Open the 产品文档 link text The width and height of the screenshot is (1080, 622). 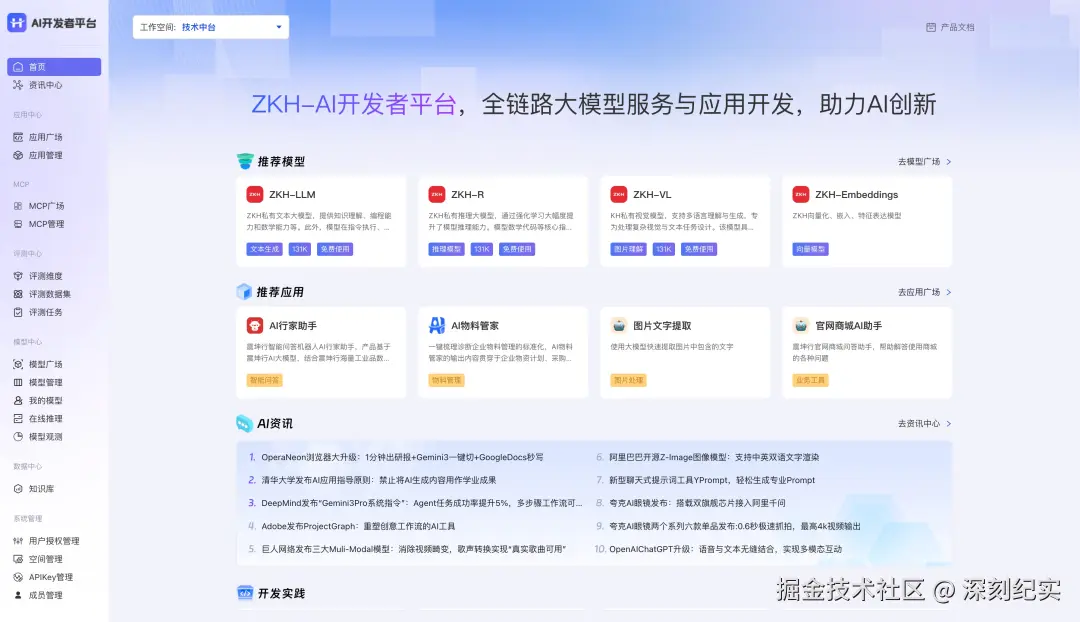coord(957,27)
